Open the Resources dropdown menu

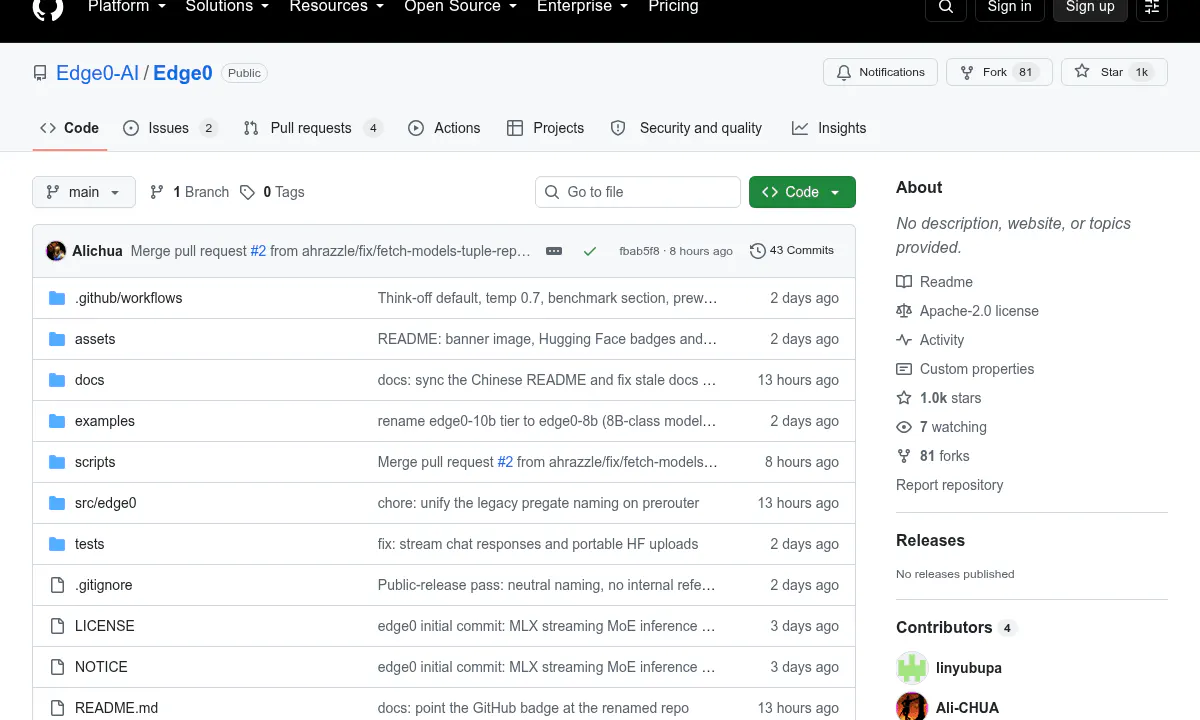coord(336,7)
